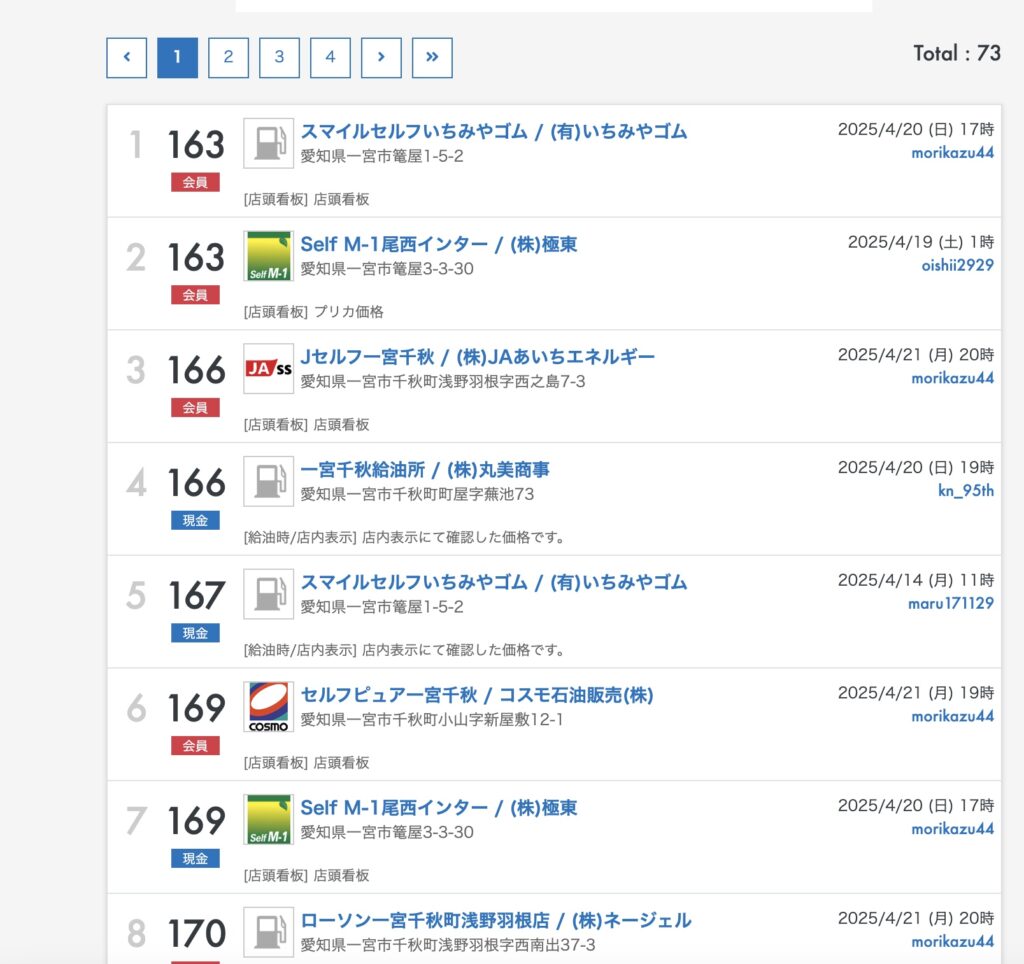The height and width of the screenshot is (964, 1024).
Task: Click price 163 in rank 1 row
Action: pos(197,144)
